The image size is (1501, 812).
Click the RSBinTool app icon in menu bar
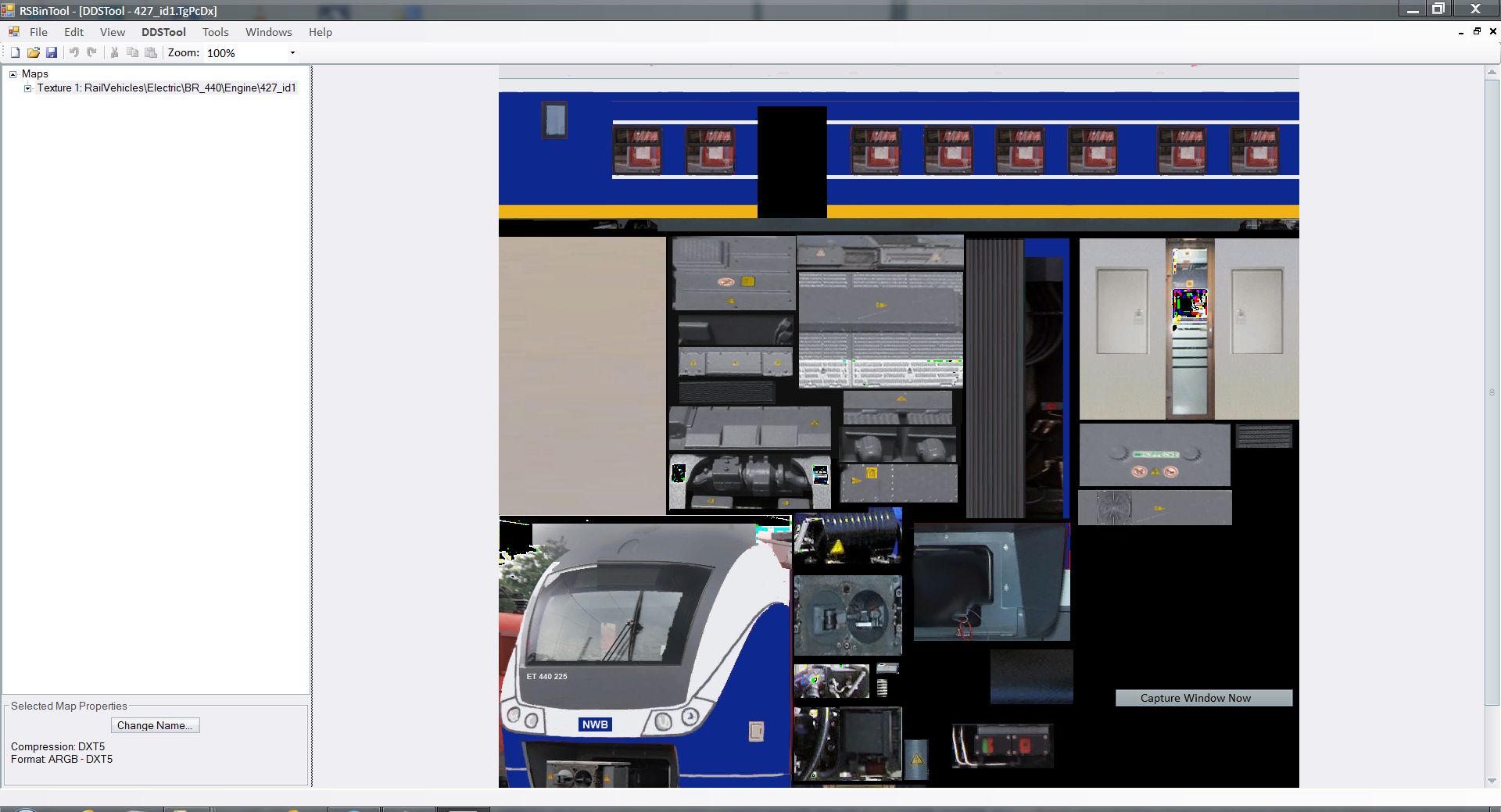[x=13, y=32]
